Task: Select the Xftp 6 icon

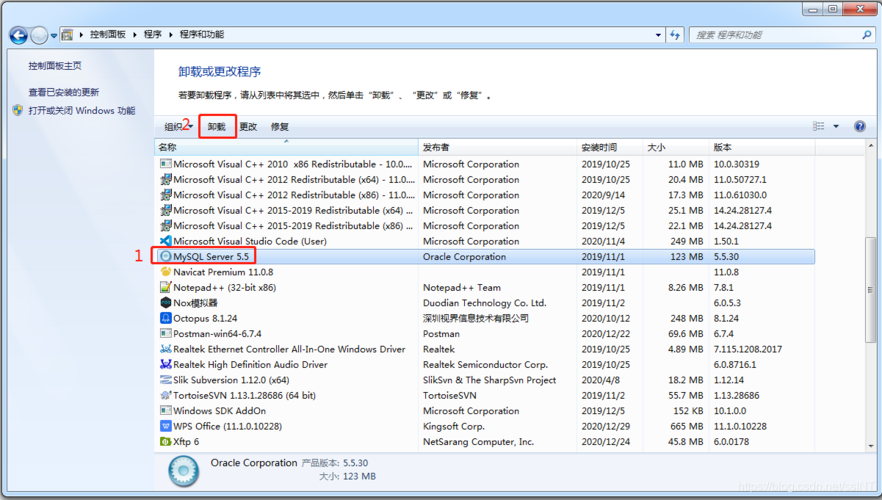Action: tap(165, 442)
